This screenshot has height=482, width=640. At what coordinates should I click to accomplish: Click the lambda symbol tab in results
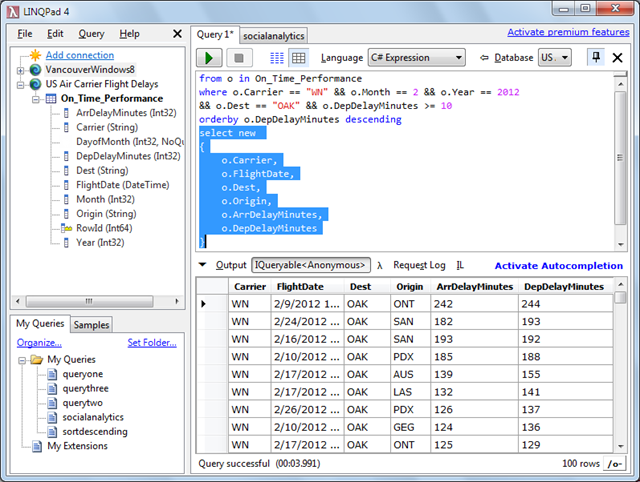pyautogui.click(x=380, y=265)
